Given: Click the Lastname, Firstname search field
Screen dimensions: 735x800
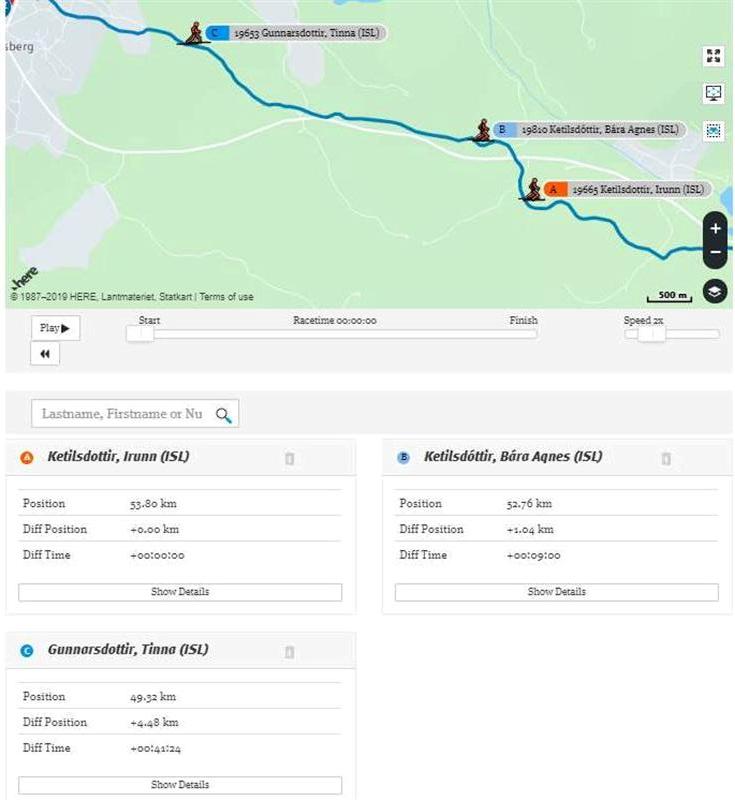Looking at the screenshot, I should (124, 414).
